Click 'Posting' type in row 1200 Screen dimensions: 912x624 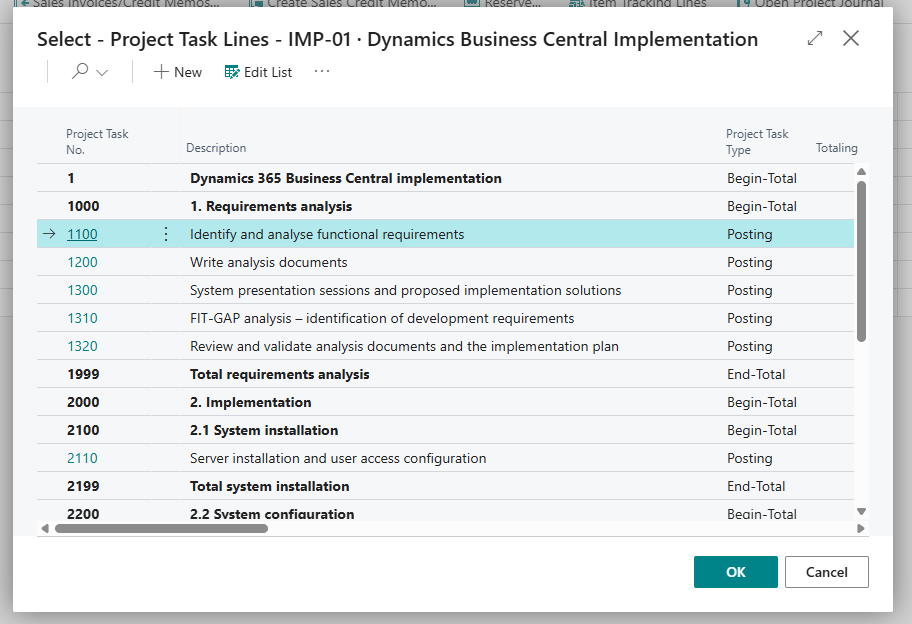pyautogui.click(x=750, y=262)
